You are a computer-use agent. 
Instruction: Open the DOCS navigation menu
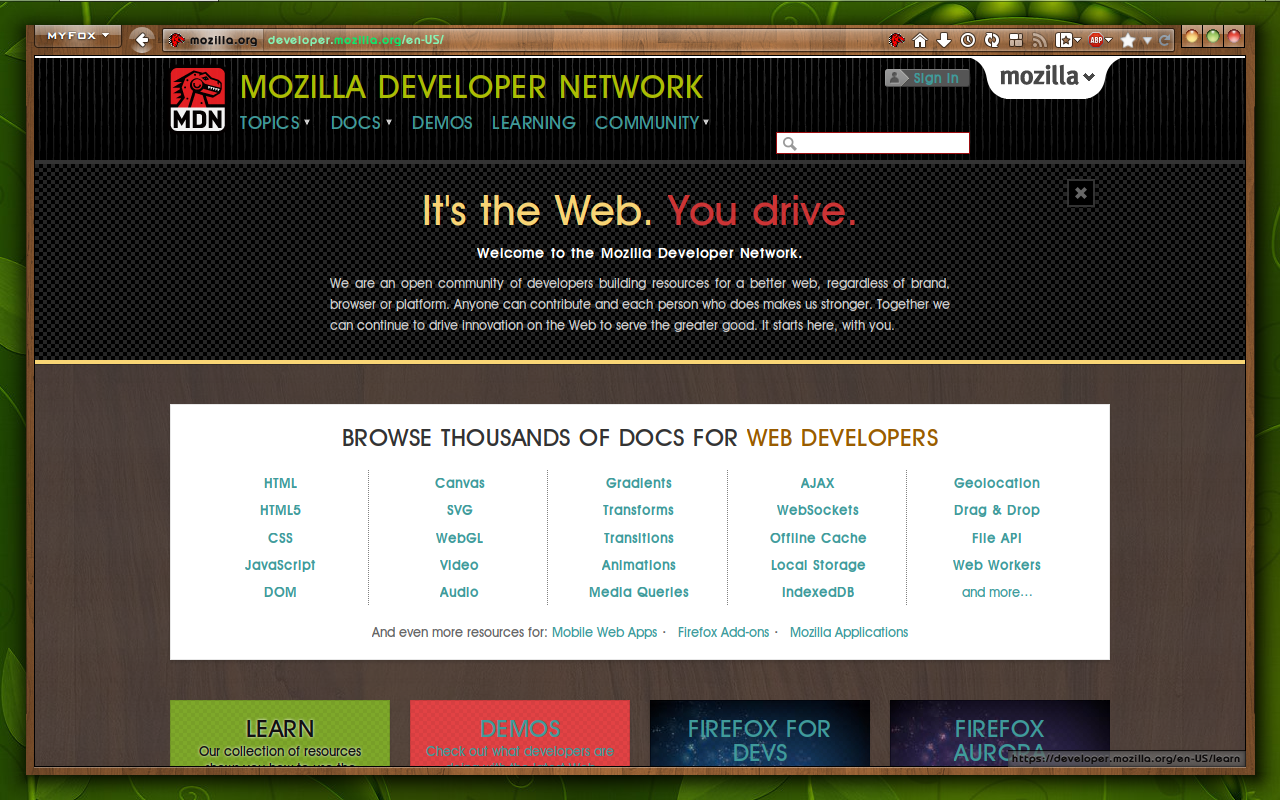tap(361, 122)
